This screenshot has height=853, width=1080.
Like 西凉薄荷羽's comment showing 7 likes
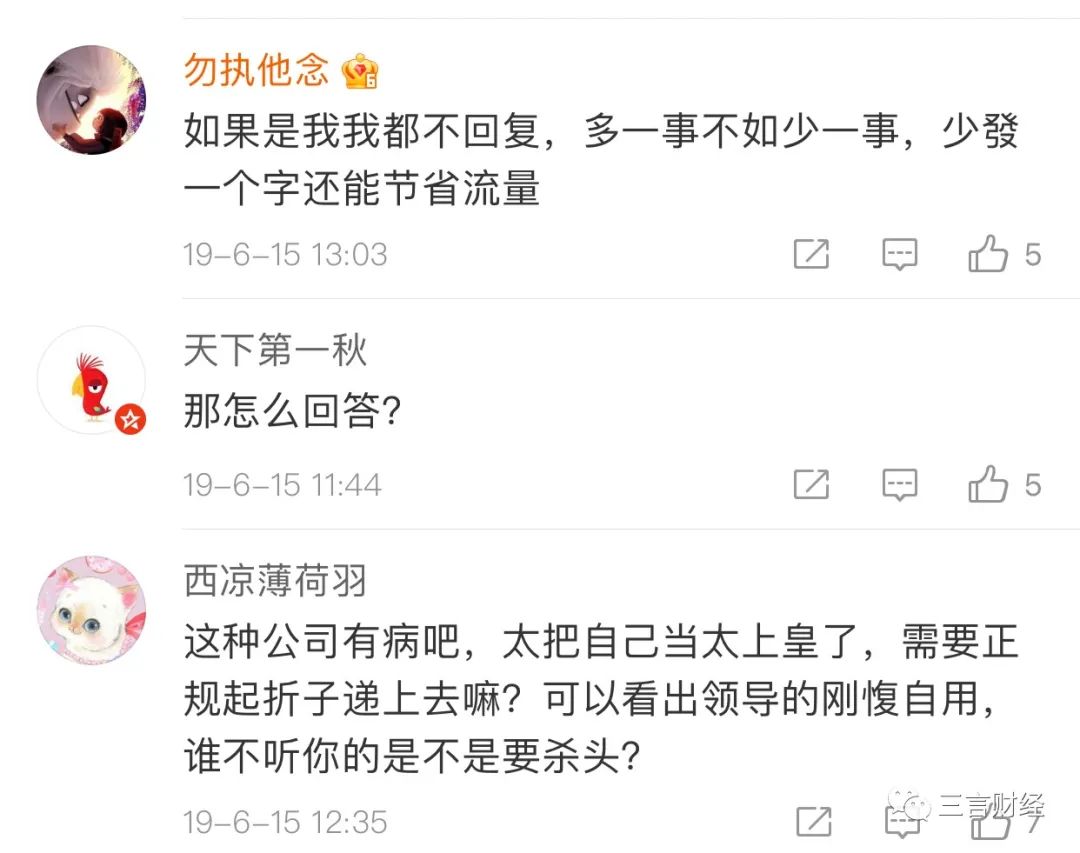[x=990, y=822]
